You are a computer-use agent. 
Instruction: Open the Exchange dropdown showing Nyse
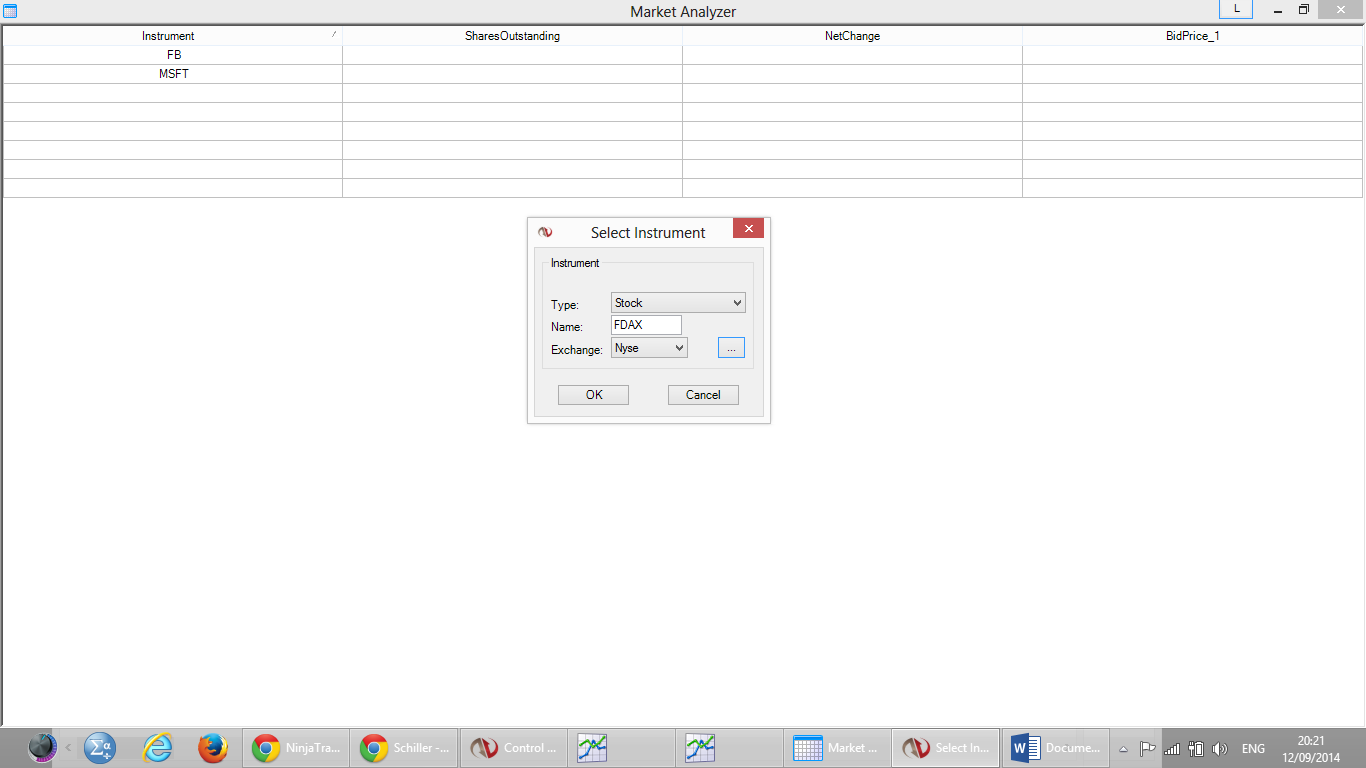click(x=649, y=348)
